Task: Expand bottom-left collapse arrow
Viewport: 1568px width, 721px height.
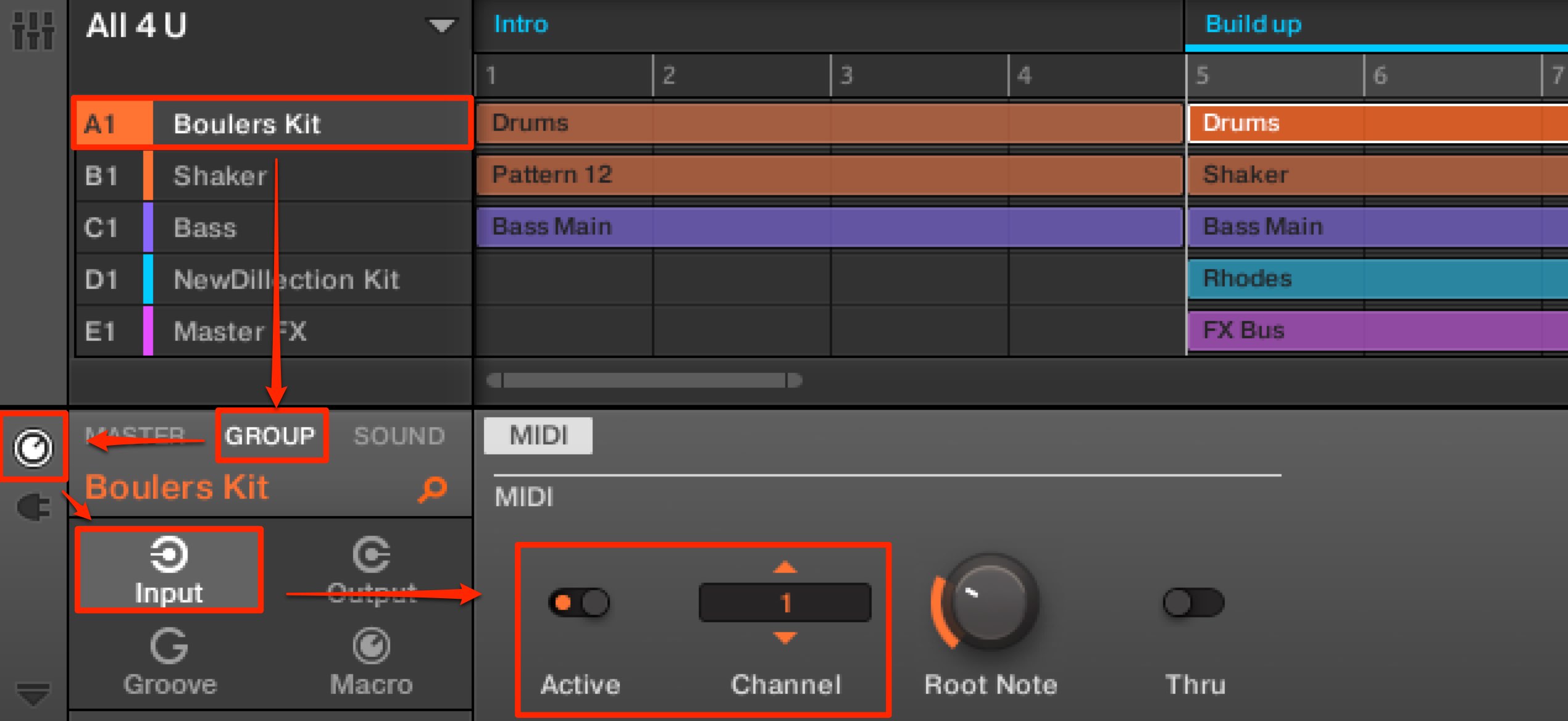Action: (33, 693)
